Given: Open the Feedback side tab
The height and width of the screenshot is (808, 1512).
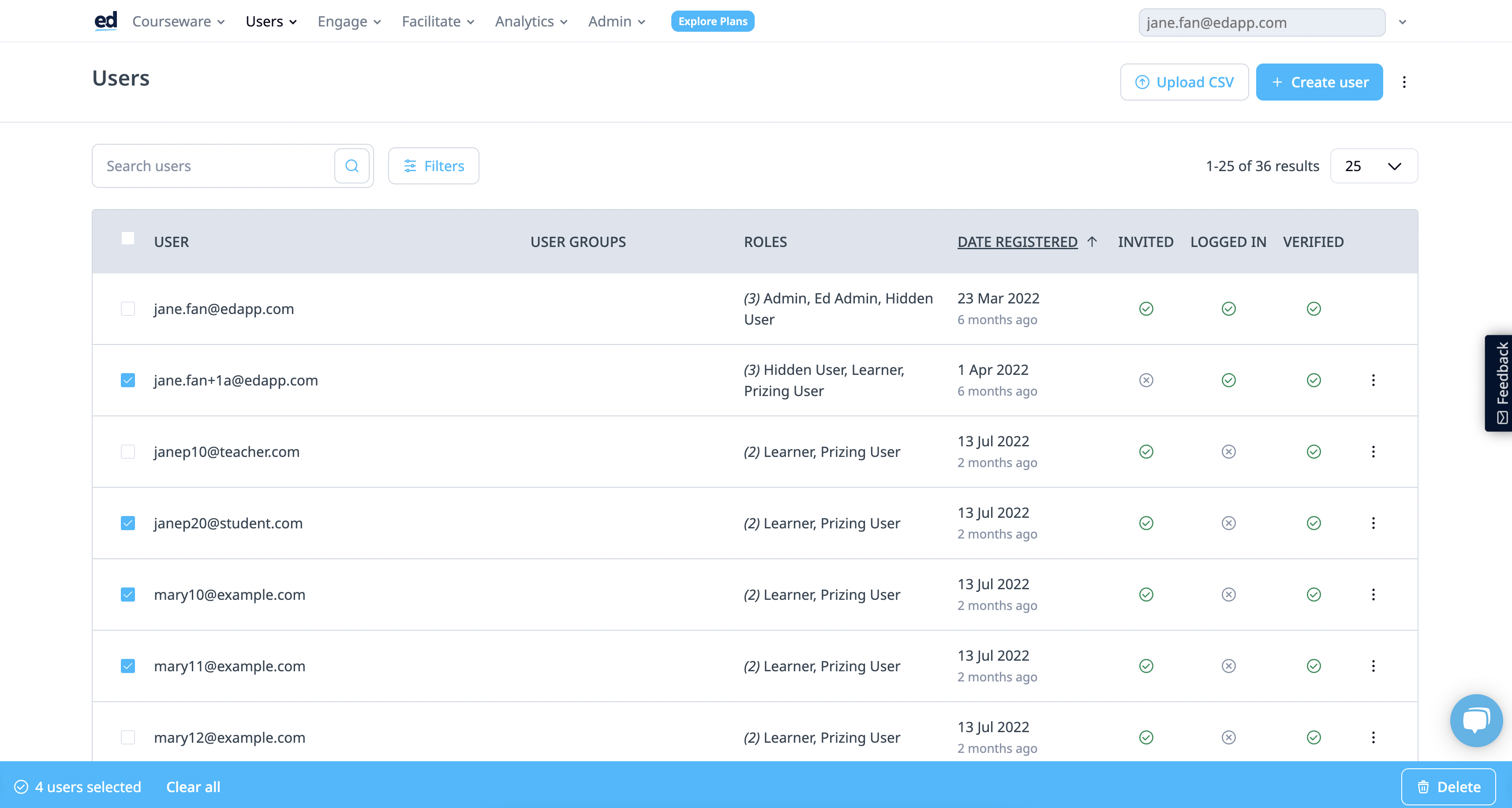Looking at the screenshot, I should click(x=1500, y=382).
